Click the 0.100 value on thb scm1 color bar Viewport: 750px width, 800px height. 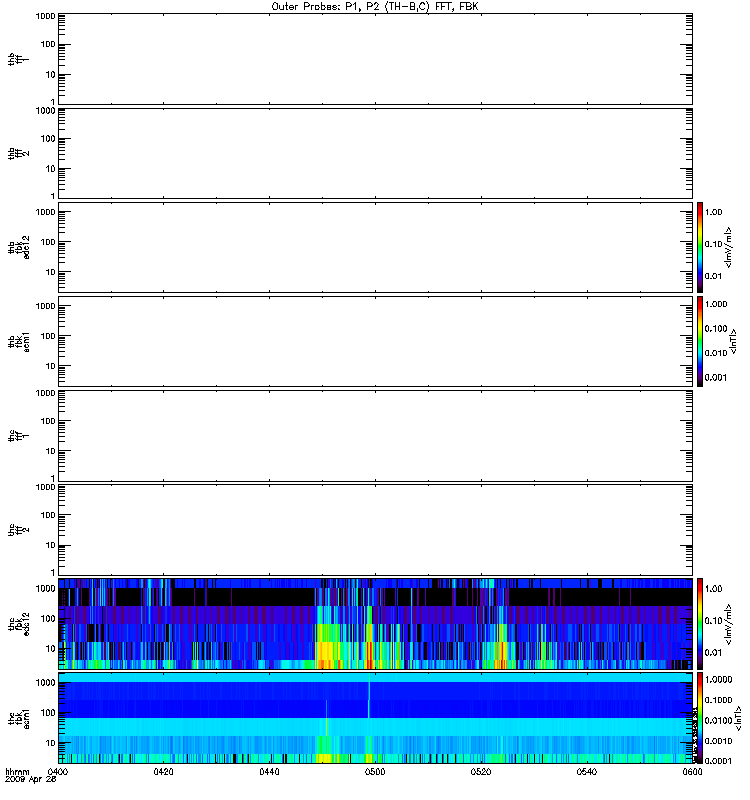[x=716, y=329]
